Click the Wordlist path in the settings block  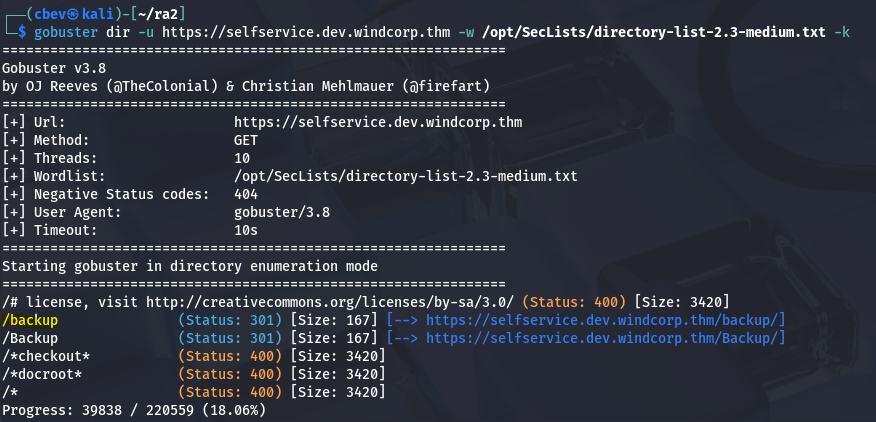(404, 176)
